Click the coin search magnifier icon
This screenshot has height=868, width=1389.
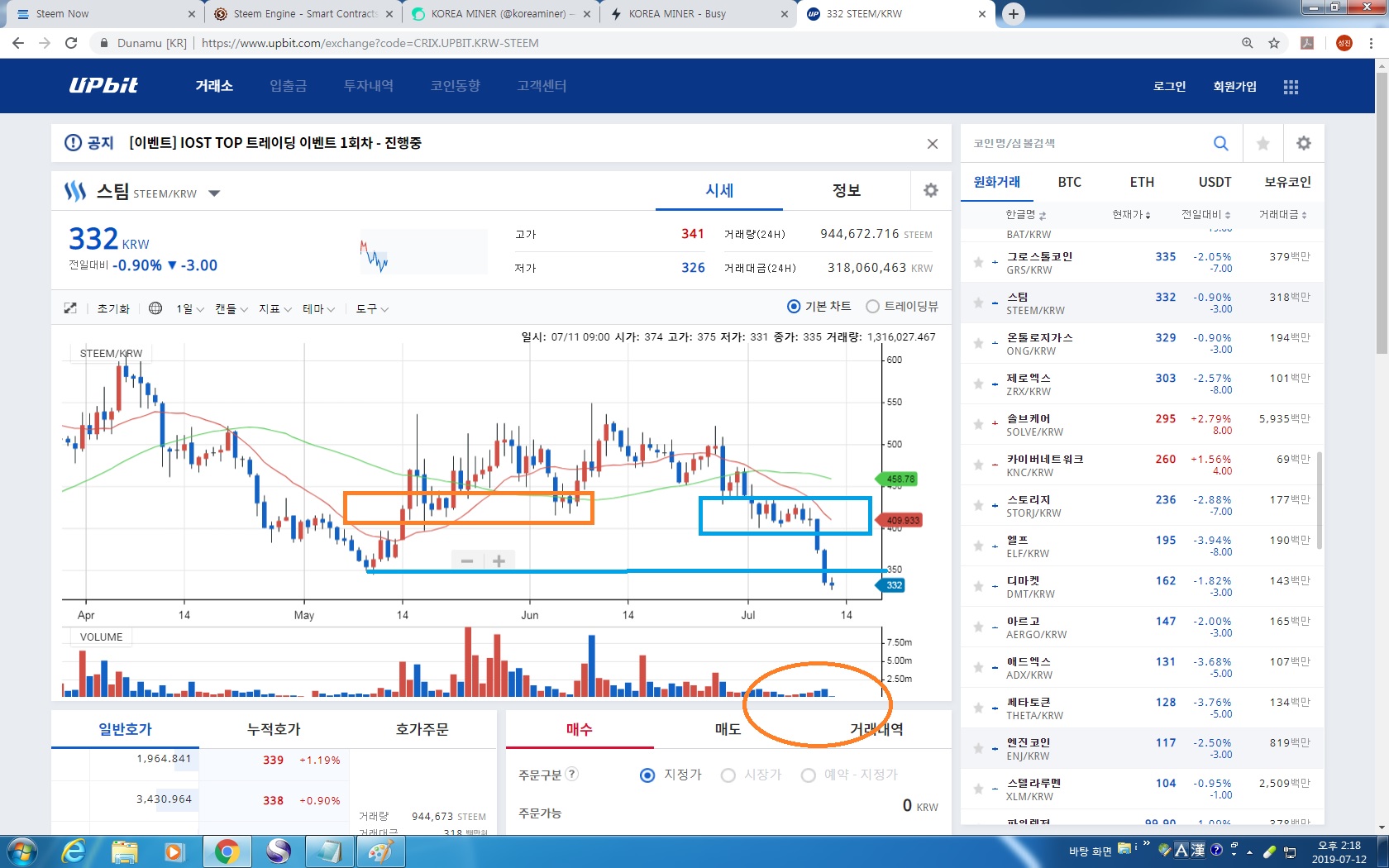pyautogui.click(x=1220, y=143)
